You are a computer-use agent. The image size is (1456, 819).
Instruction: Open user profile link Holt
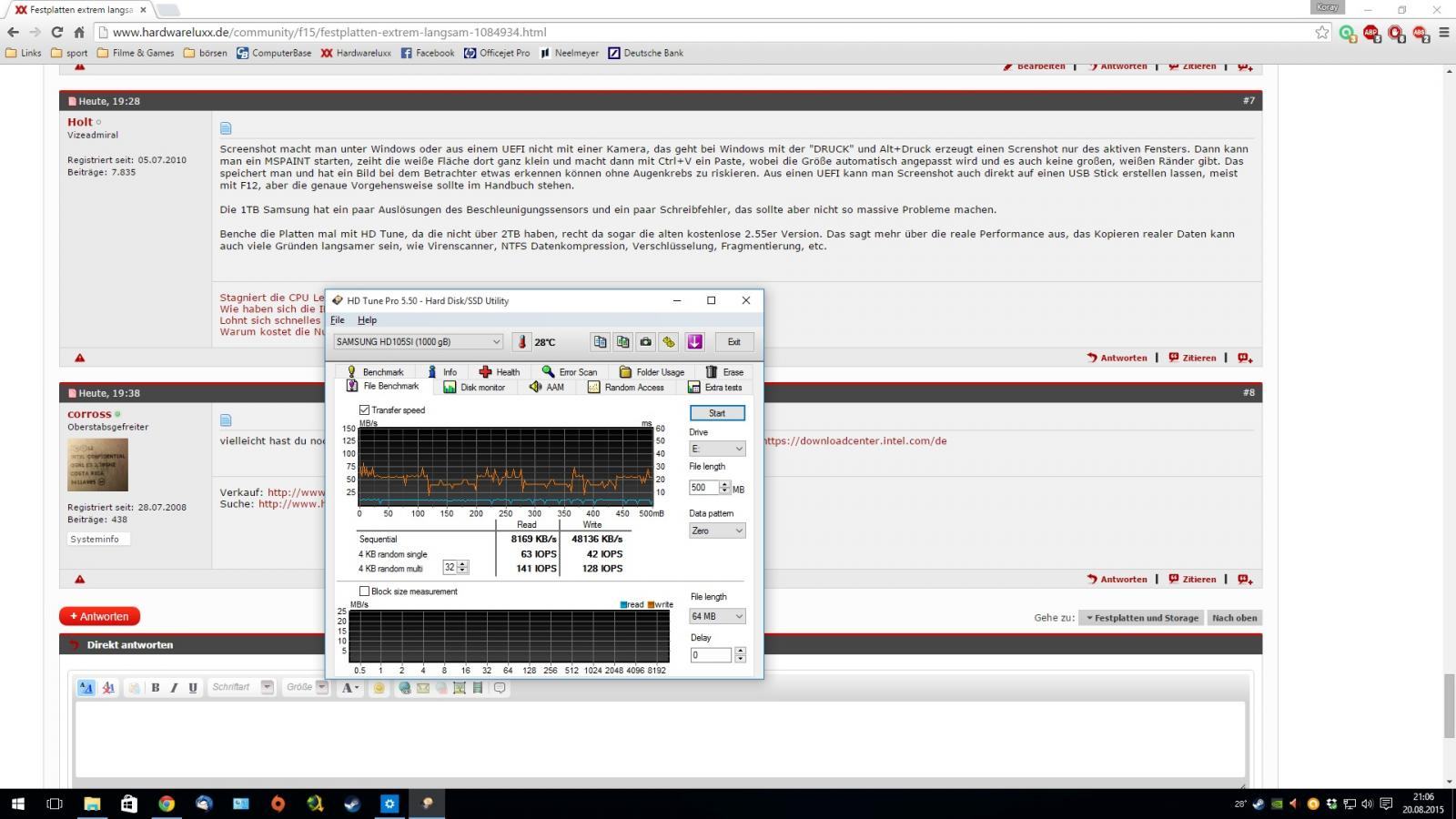point(80,122)
